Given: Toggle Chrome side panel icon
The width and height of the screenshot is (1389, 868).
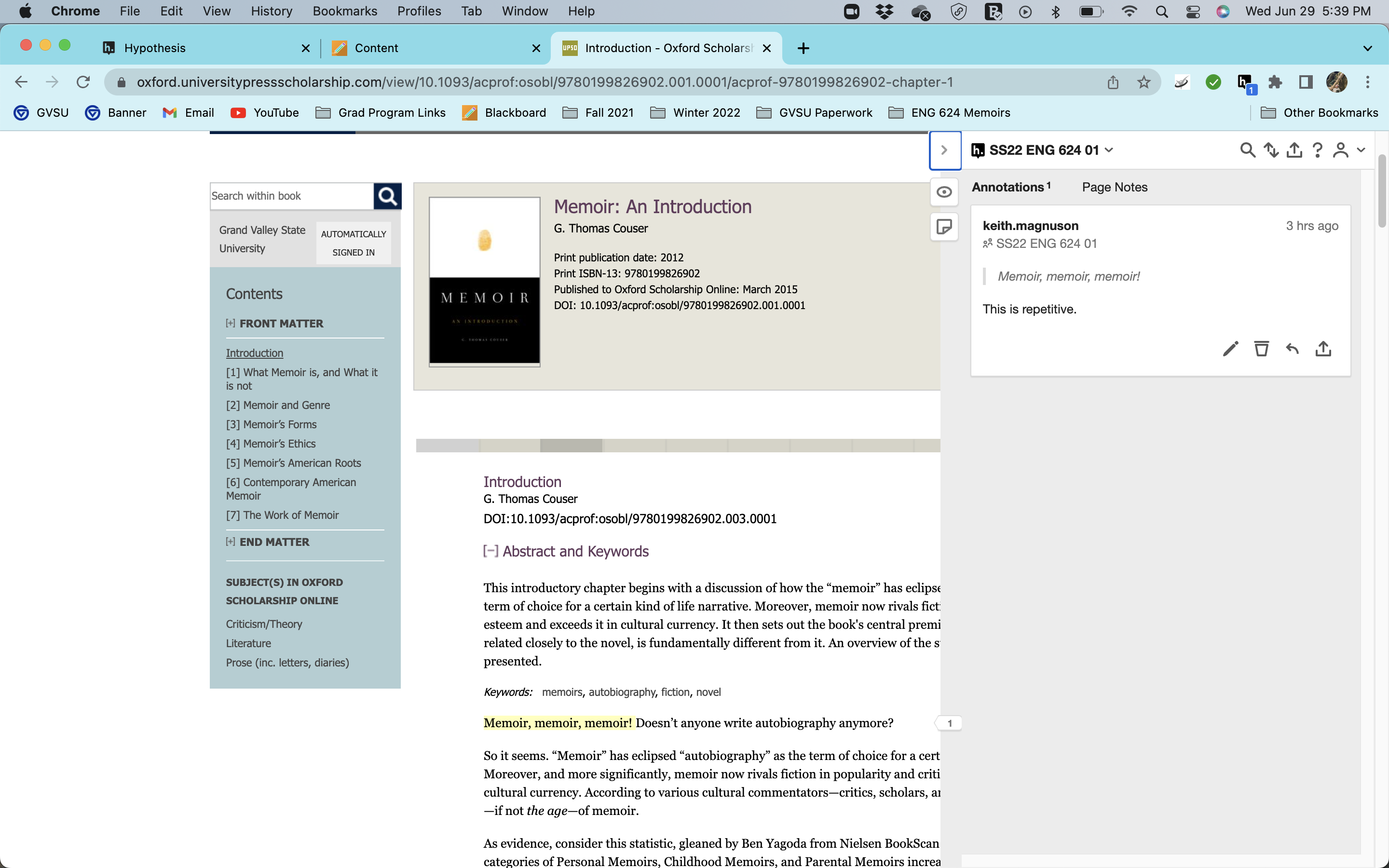Looking at the screenshot, I should pos(1305,82).
